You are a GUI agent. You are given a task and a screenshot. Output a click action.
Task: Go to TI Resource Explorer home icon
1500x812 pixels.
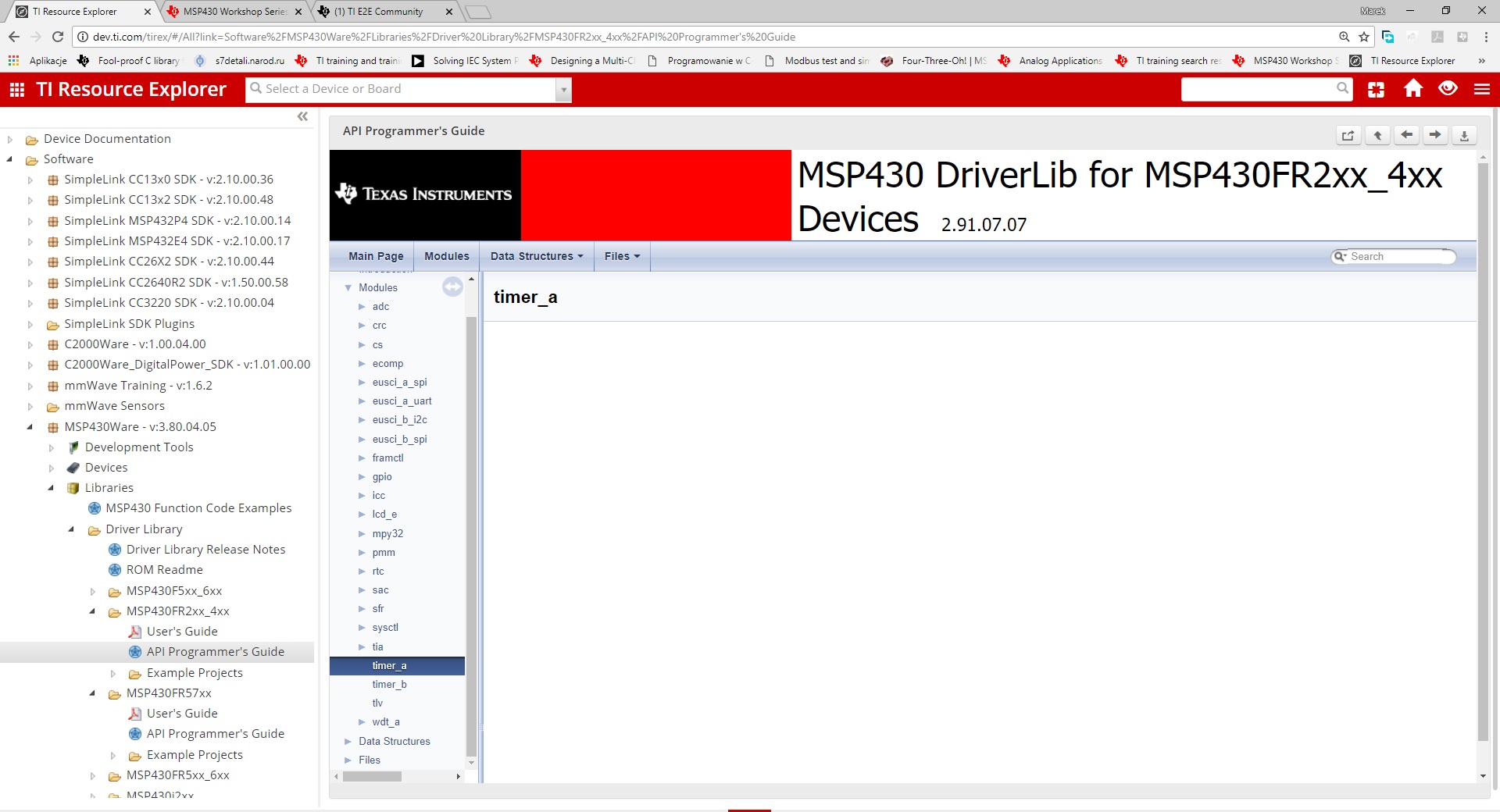(1413, 89)
